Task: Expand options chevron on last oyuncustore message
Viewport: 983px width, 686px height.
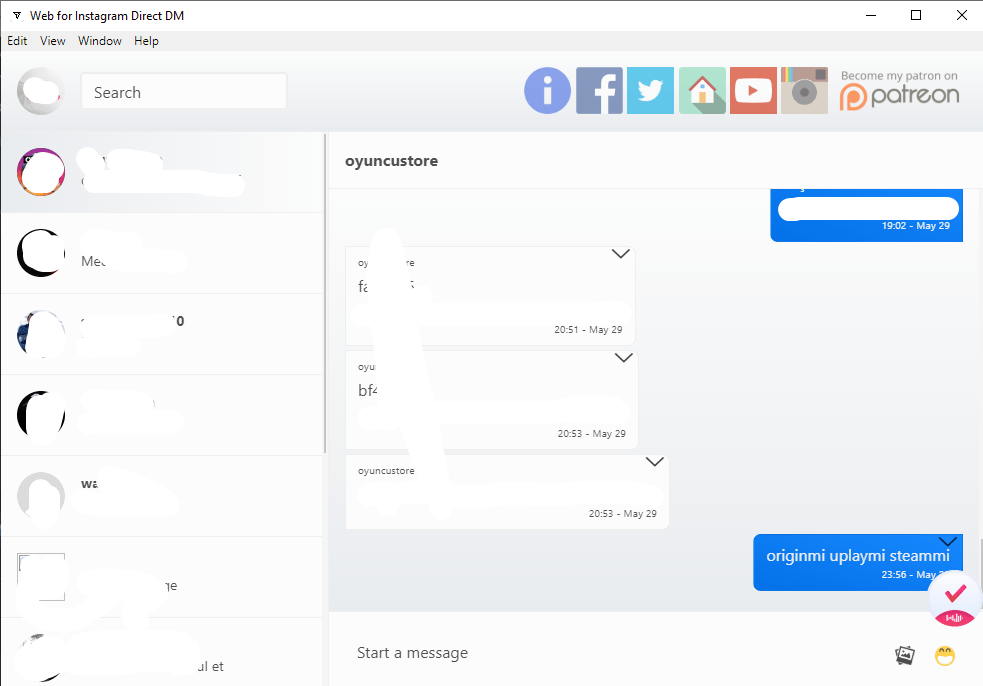Action: 654,462
